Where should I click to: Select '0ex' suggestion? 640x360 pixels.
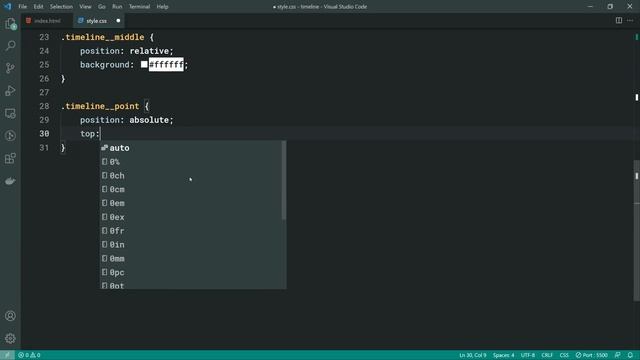[x=191, y=217]
